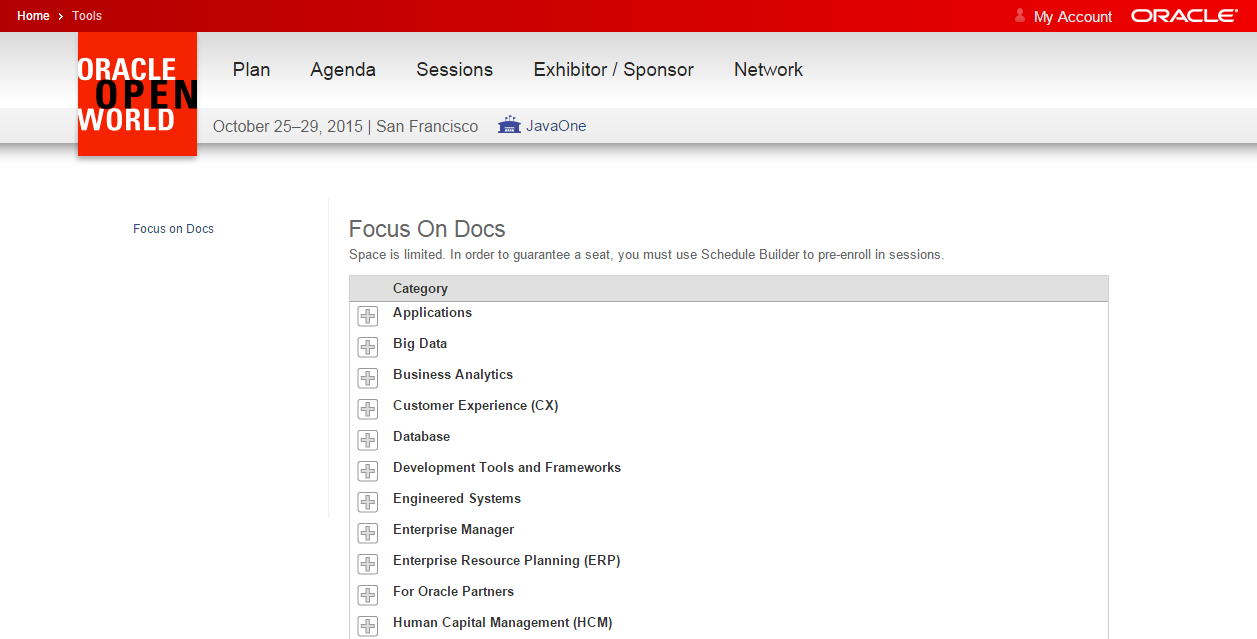Expand Customer Experience (CX) plus icon
This screenshot has height=639, width=1257.
(x=368, y=409)
